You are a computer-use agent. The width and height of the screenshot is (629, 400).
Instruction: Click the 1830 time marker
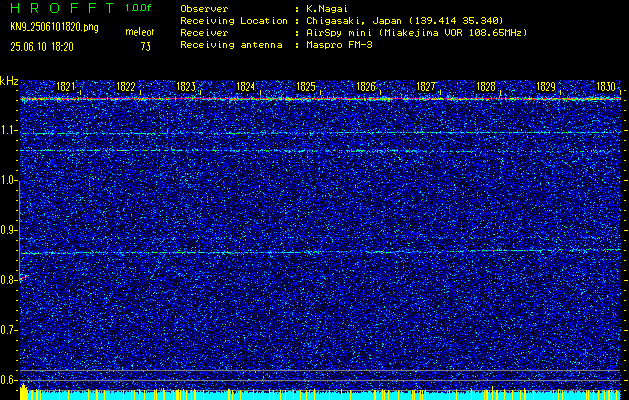pyautogui.click(x=606, y=87)
